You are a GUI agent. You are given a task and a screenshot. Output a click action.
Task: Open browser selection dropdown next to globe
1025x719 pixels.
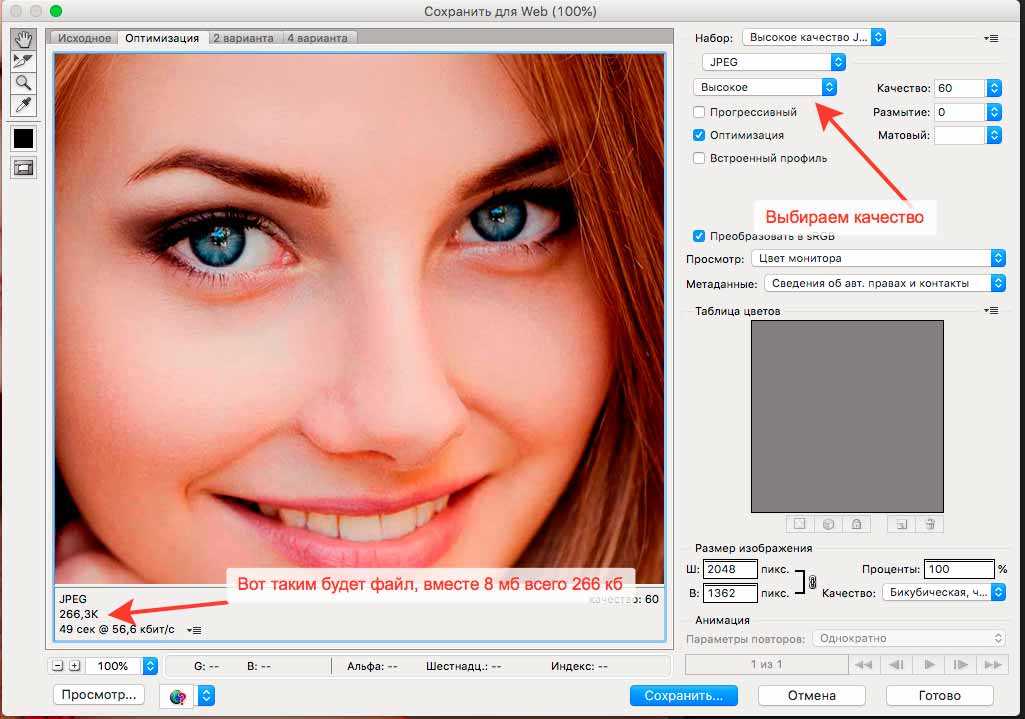pos(206,696)
